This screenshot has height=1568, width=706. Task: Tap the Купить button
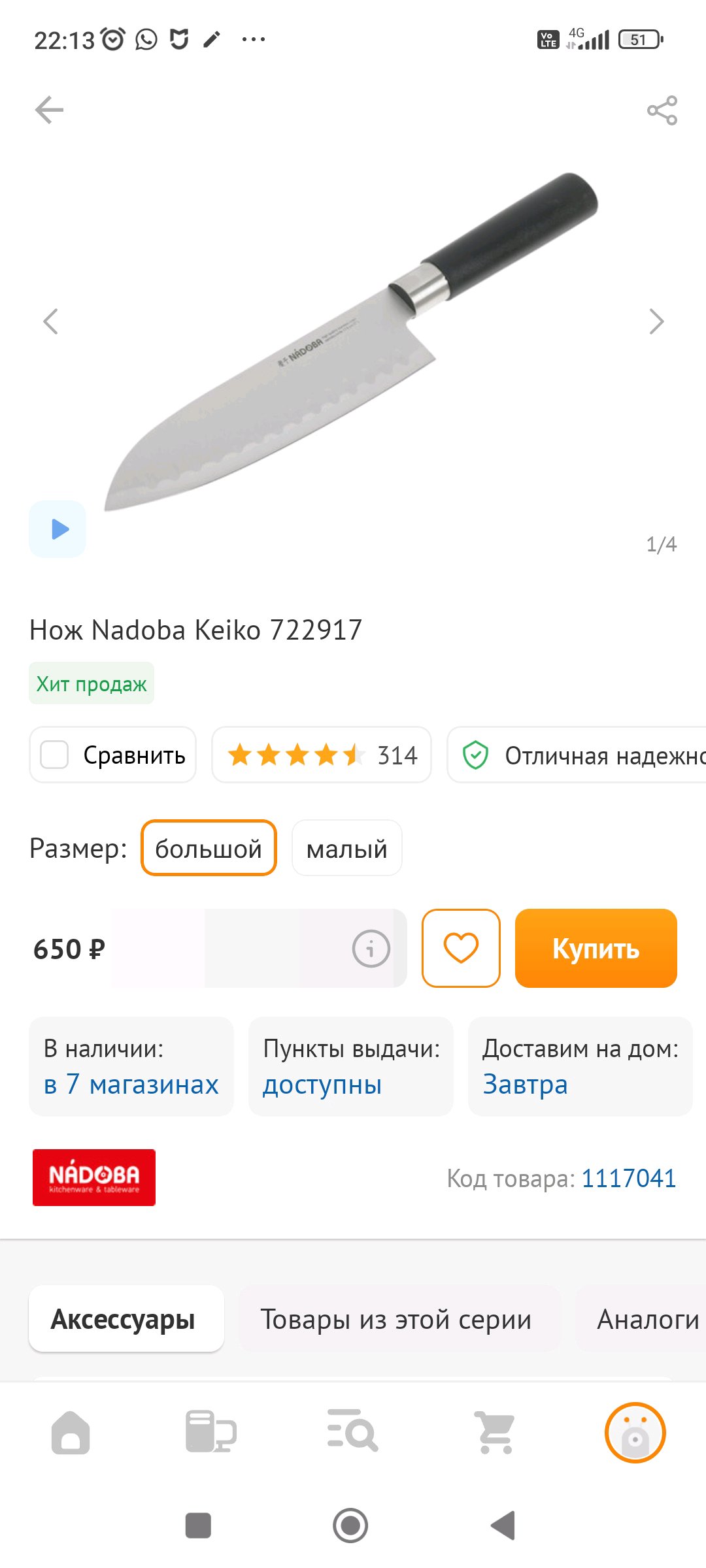coord(596,948)
